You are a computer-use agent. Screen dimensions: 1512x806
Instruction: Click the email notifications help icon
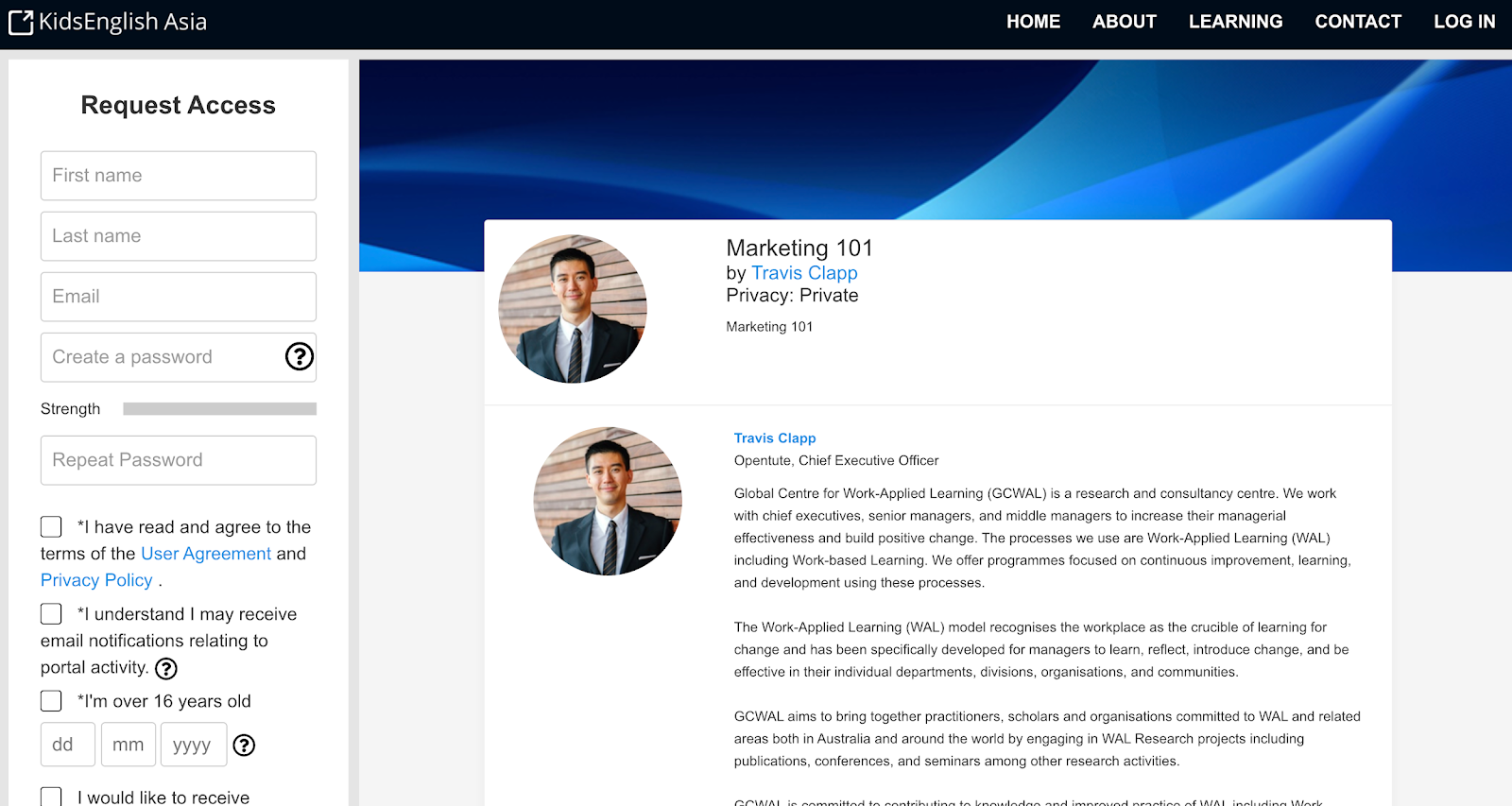pyautogui.click(x=166, y=669)
